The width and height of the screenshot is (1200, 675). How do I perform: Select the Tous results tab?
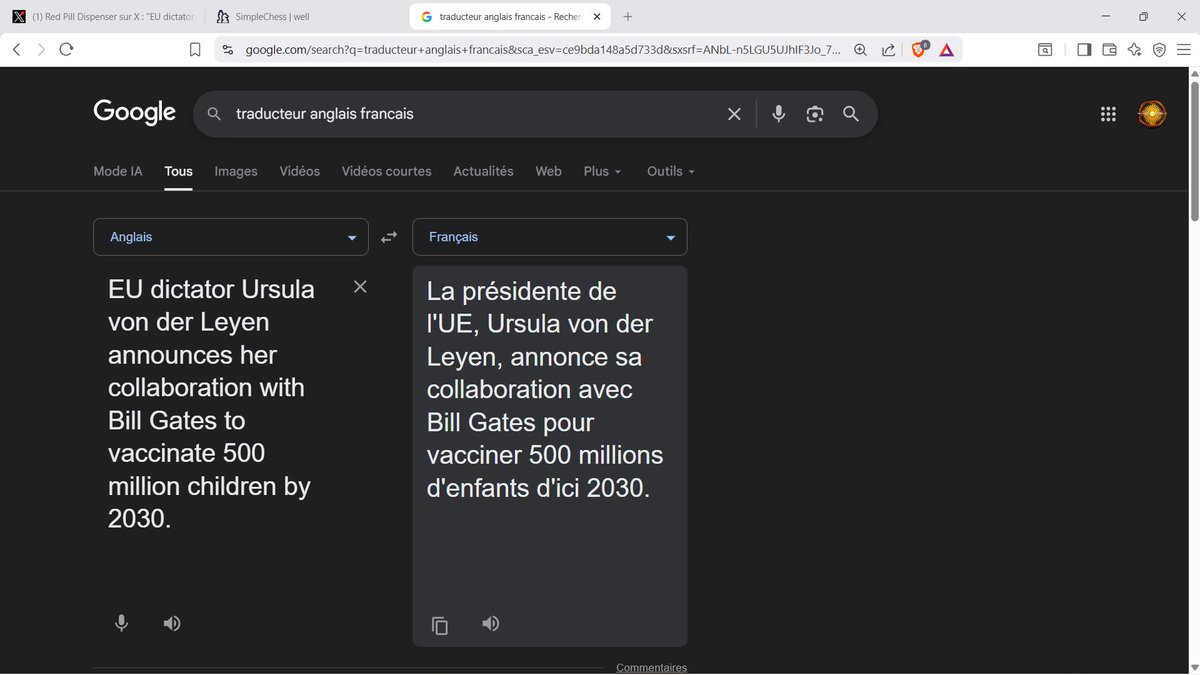(179, 171)
